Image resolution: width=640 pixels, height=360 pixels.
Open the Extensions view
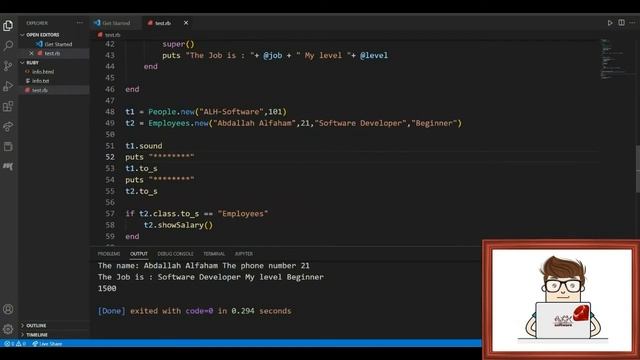click(x=8, y=106)
